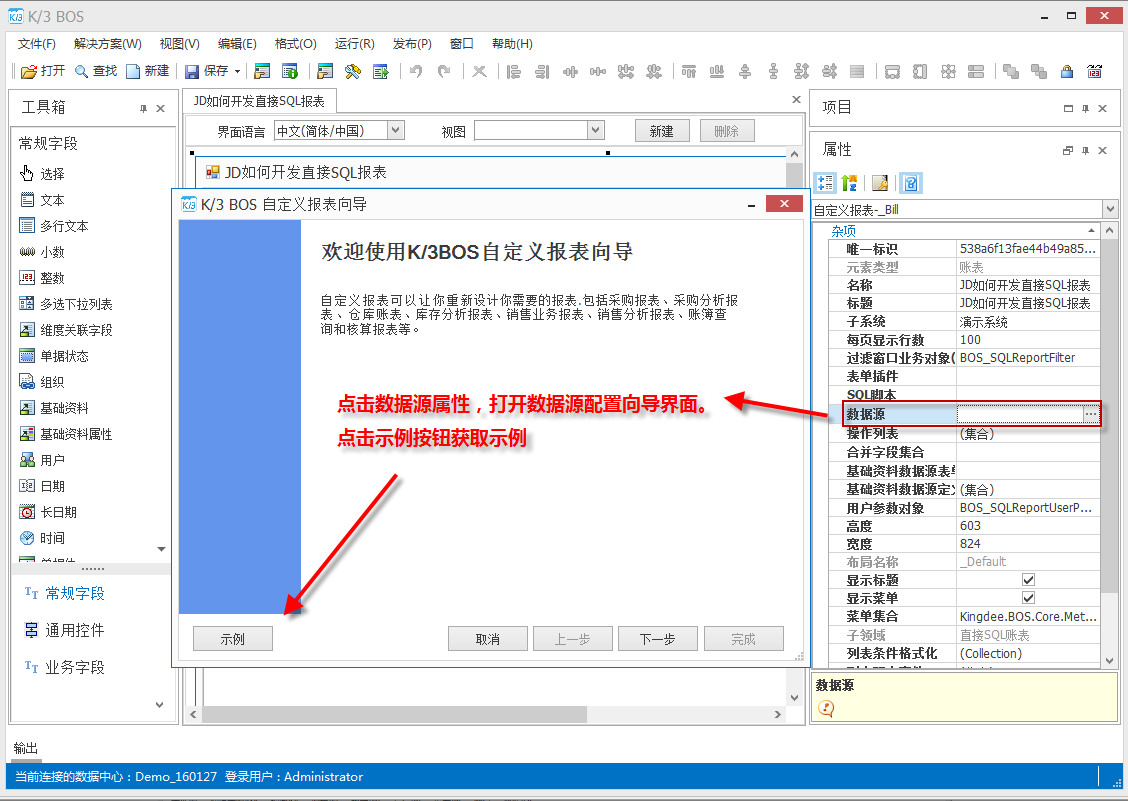Click the ellipsis button in 数据源 row

tap(1091, 414)
